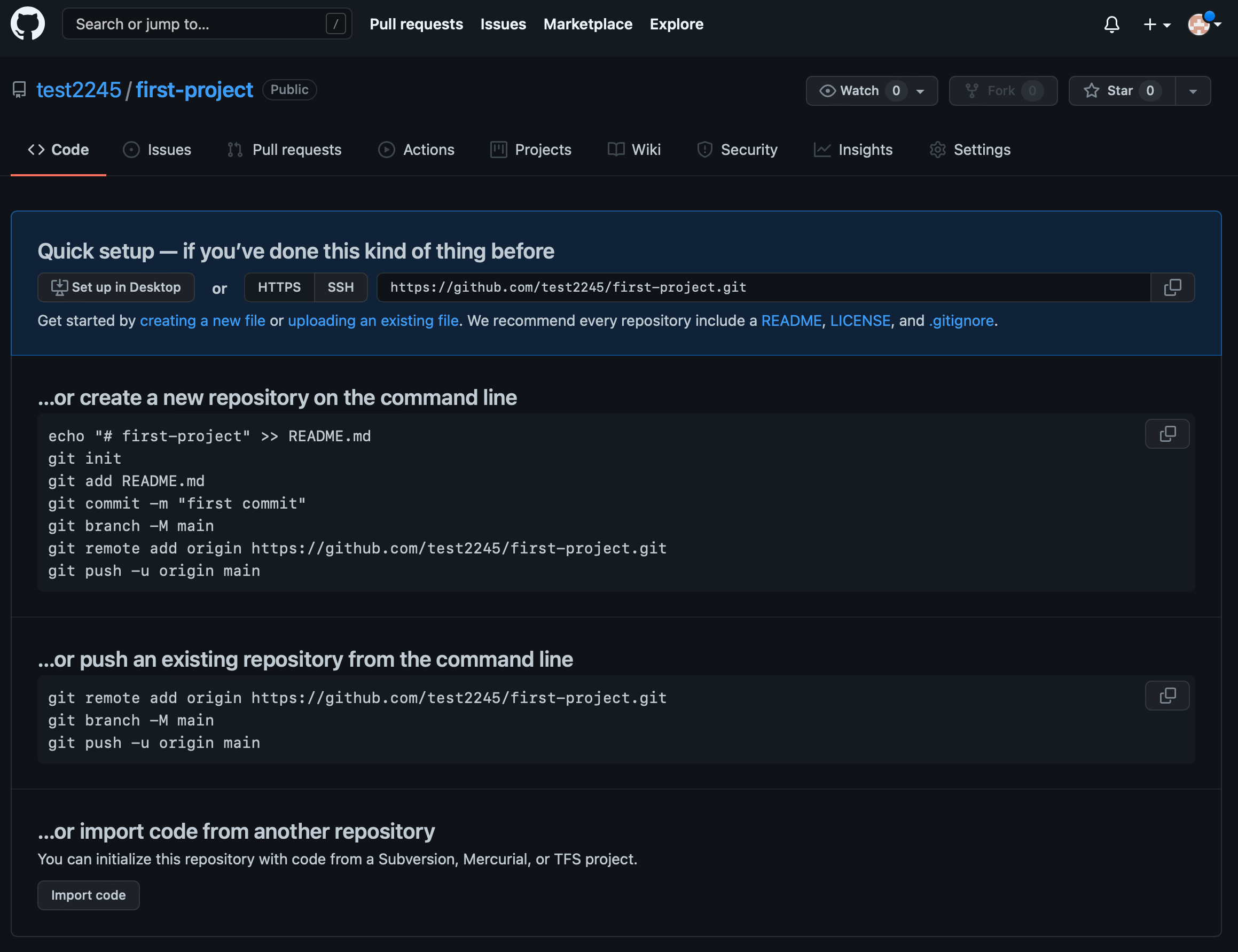Click the 'git add README.md' line

click(127, 481)
